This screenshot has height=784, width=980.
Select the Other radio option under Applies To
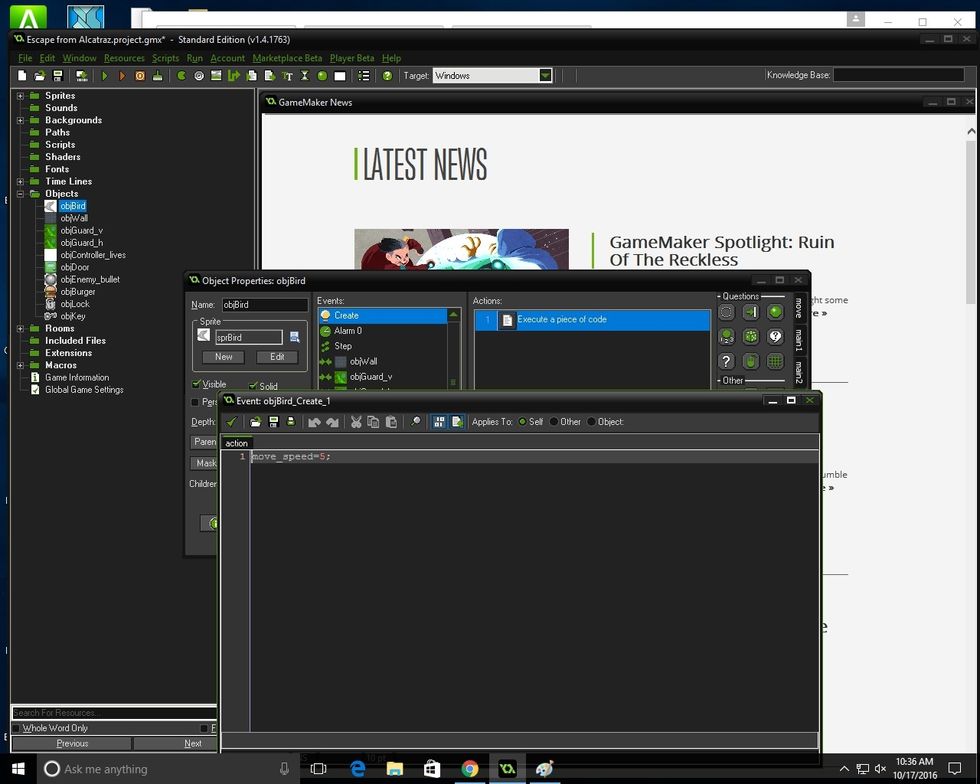554,422
